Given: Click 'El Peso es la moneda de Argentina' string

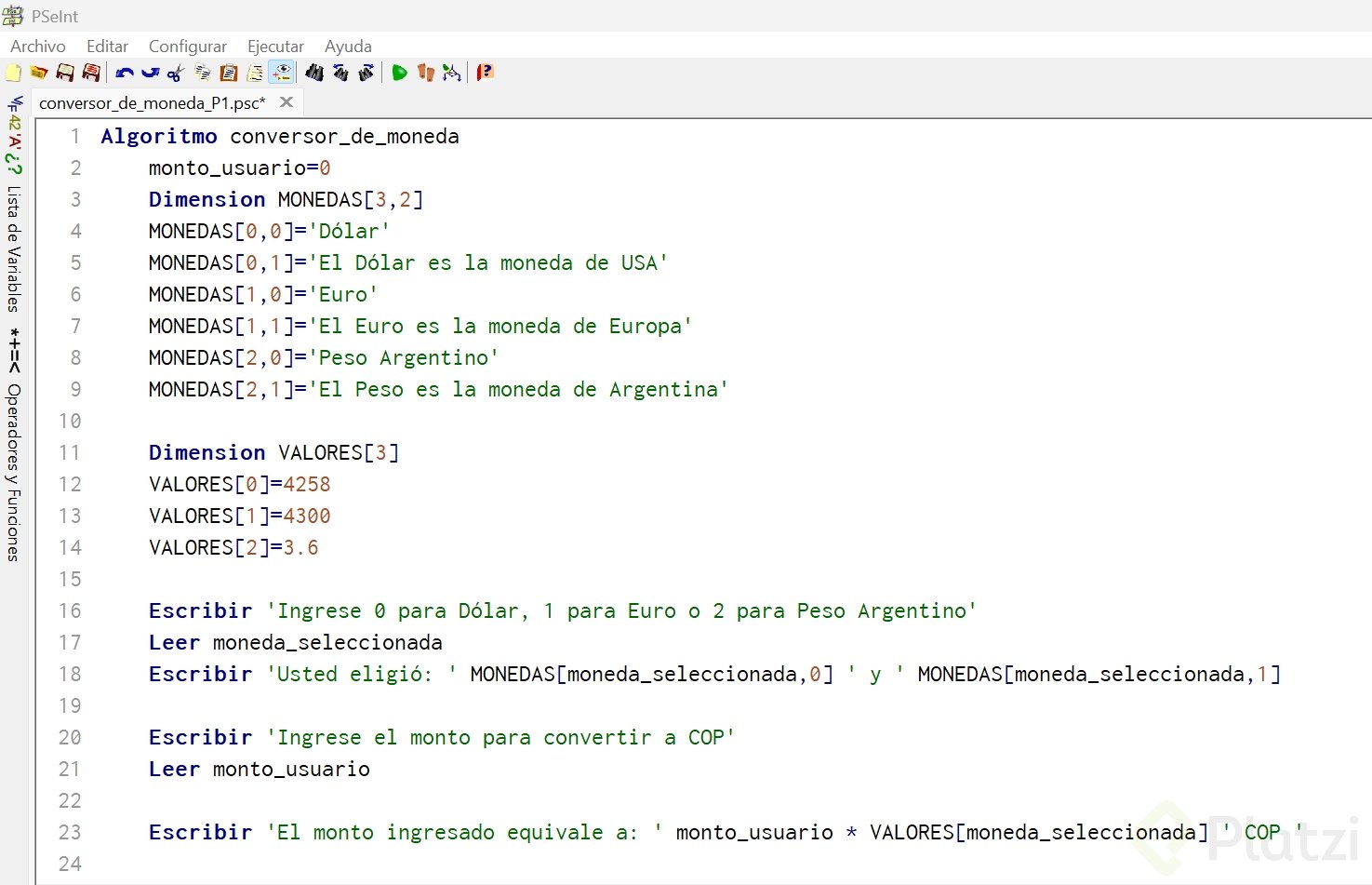Looking at the screenshot, I should pyautogui.click(x=518, y=390).
